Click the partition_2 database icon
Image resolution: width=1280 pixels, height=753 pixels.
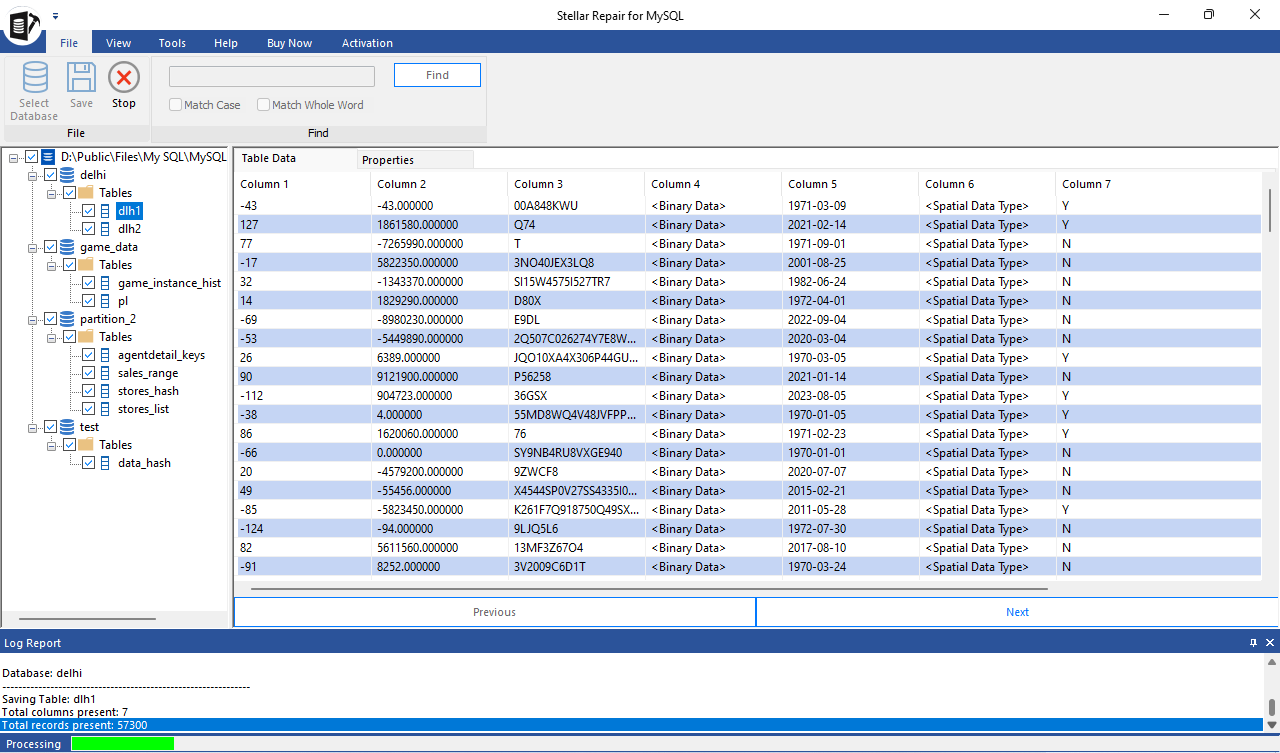tap(67, 319)
